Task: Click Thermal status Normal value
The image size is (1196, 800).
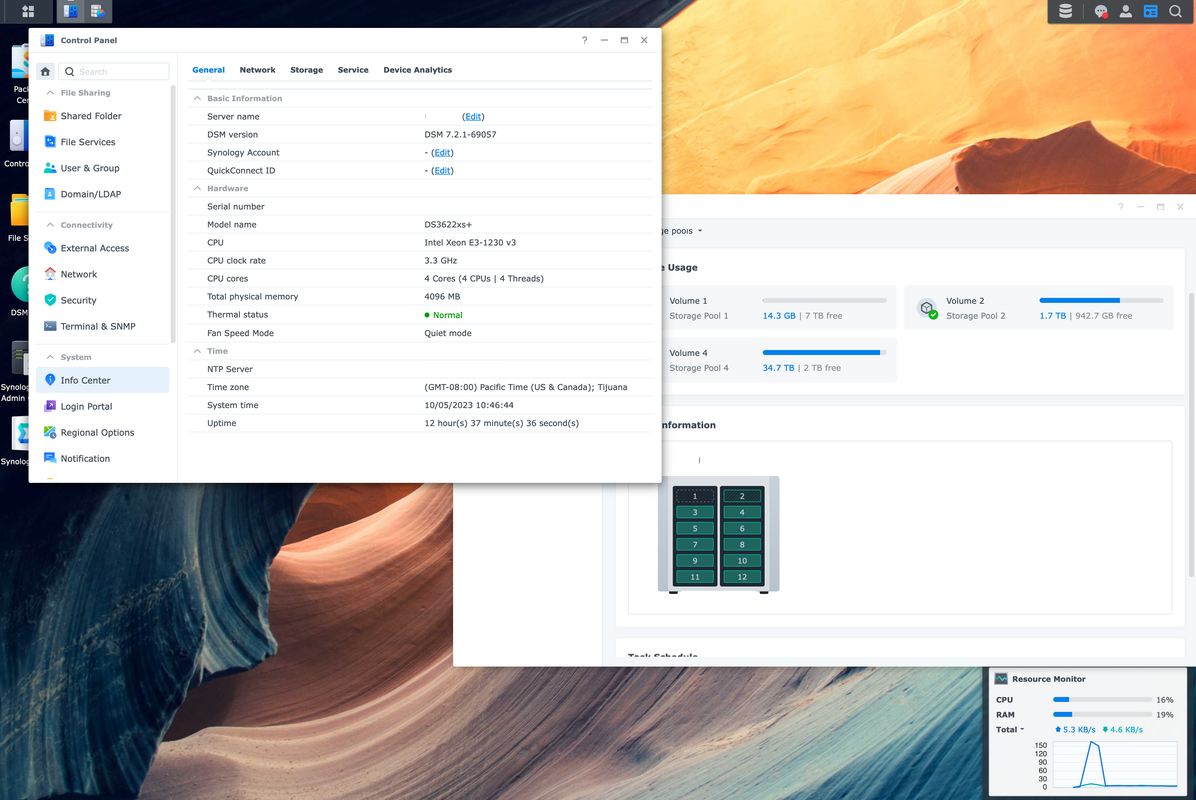Action: (447, 315)
